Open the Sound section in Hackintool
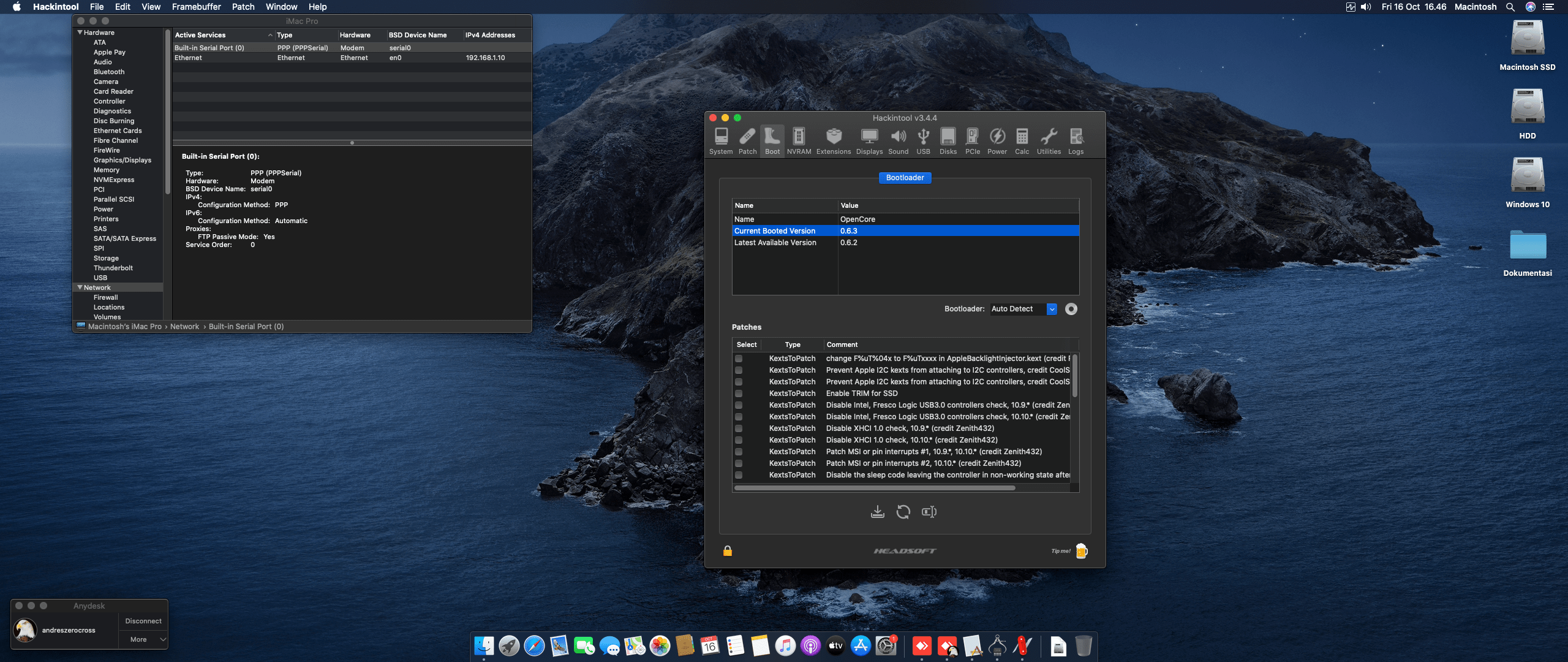 (899, 142)
